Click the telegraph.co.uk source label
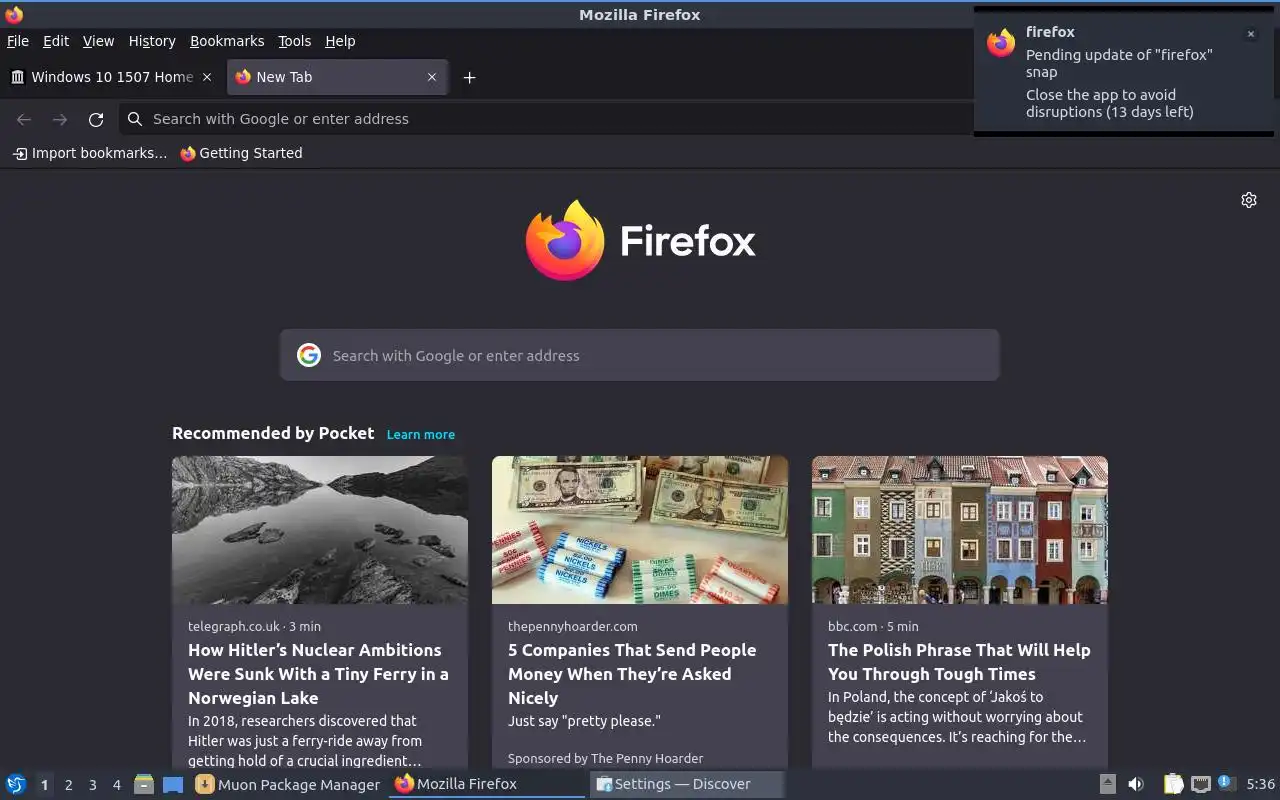 coord(234,626)
